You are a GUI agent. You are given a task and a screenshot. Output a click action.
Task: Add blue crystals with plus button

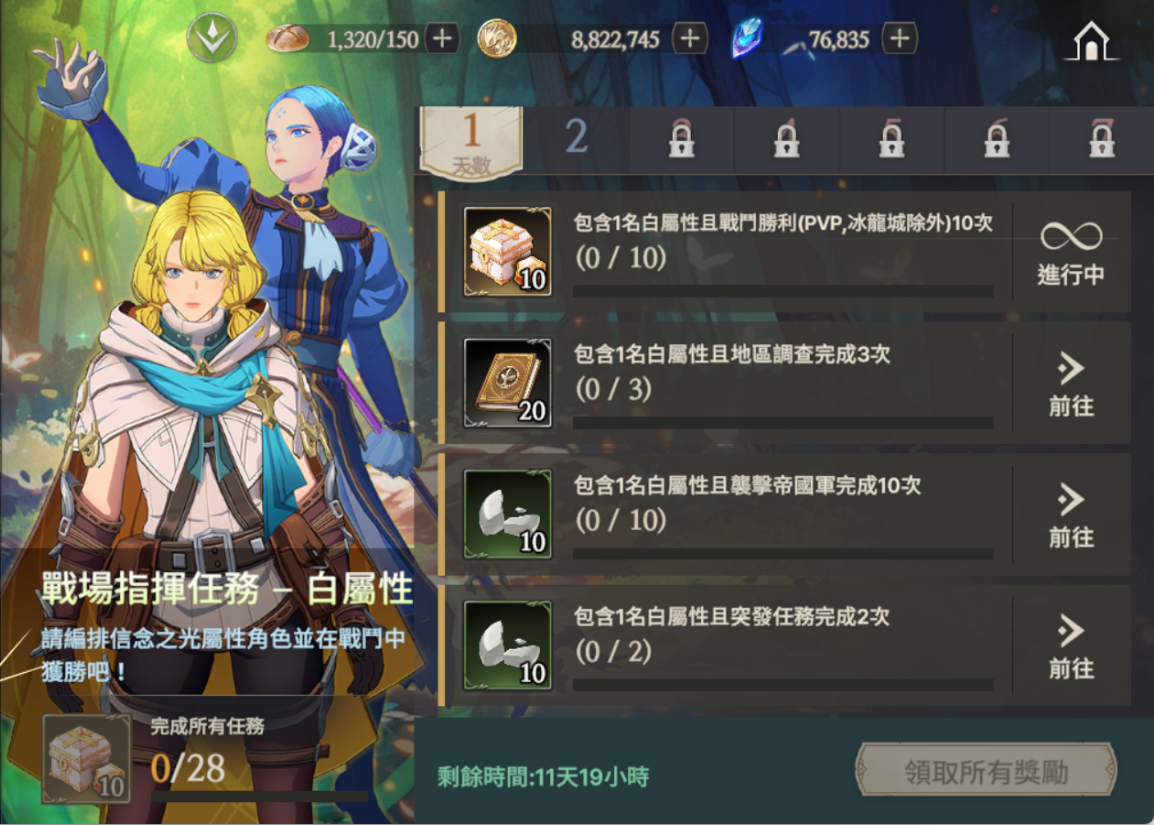point(900,38)
